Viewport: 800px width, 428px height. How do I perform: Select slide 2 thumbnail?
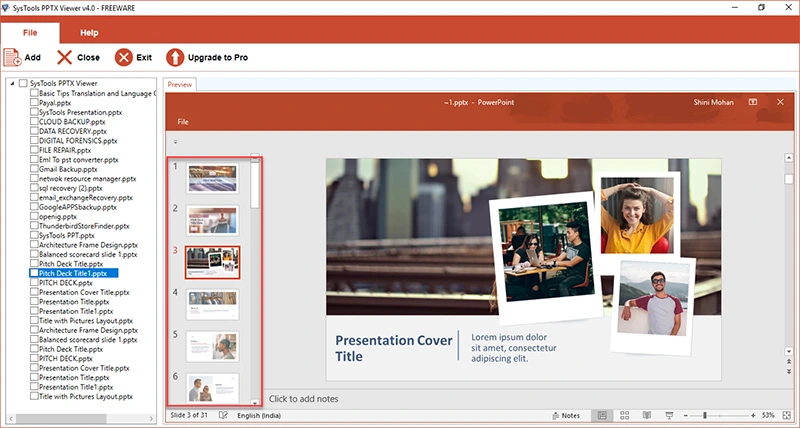pyautogui.click(x=212, y=220)
